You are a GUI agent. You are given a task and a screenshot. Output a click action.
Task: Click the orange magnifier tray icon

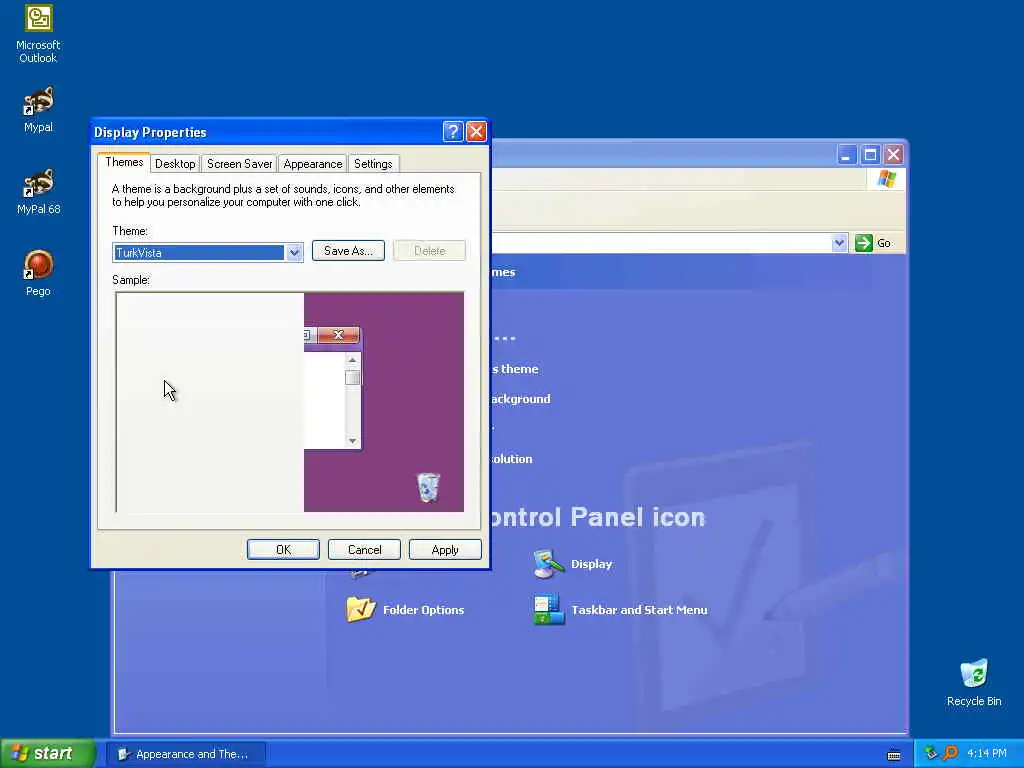click(950, 754)
